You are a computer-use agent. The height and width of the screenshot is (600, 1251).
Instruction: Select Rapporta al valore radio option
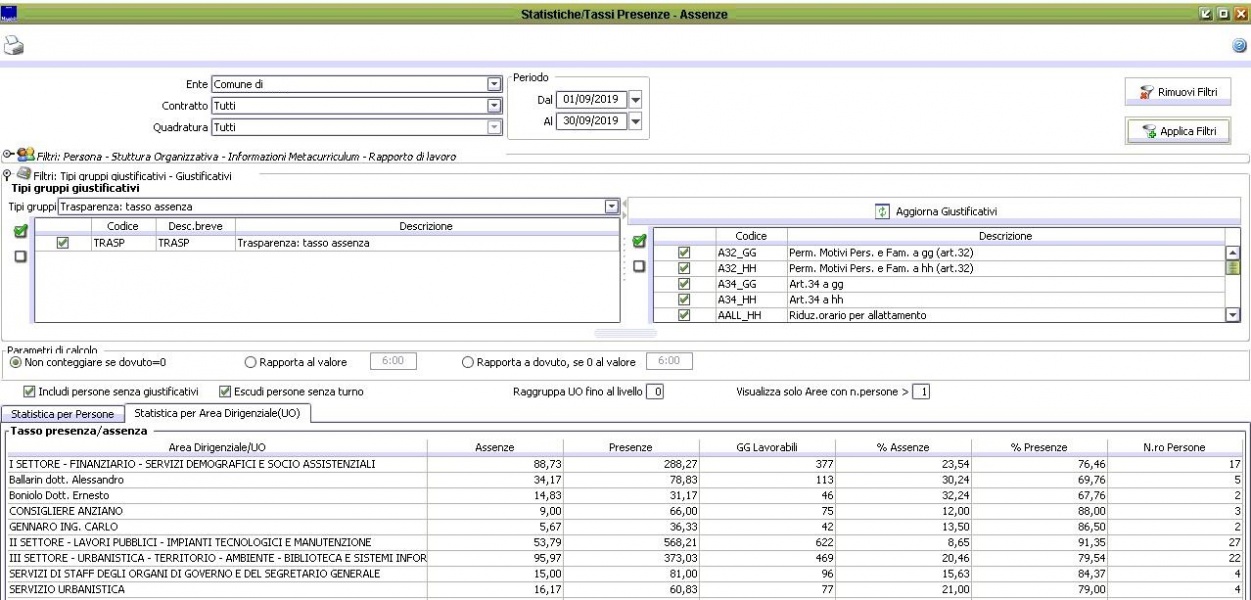251,362
